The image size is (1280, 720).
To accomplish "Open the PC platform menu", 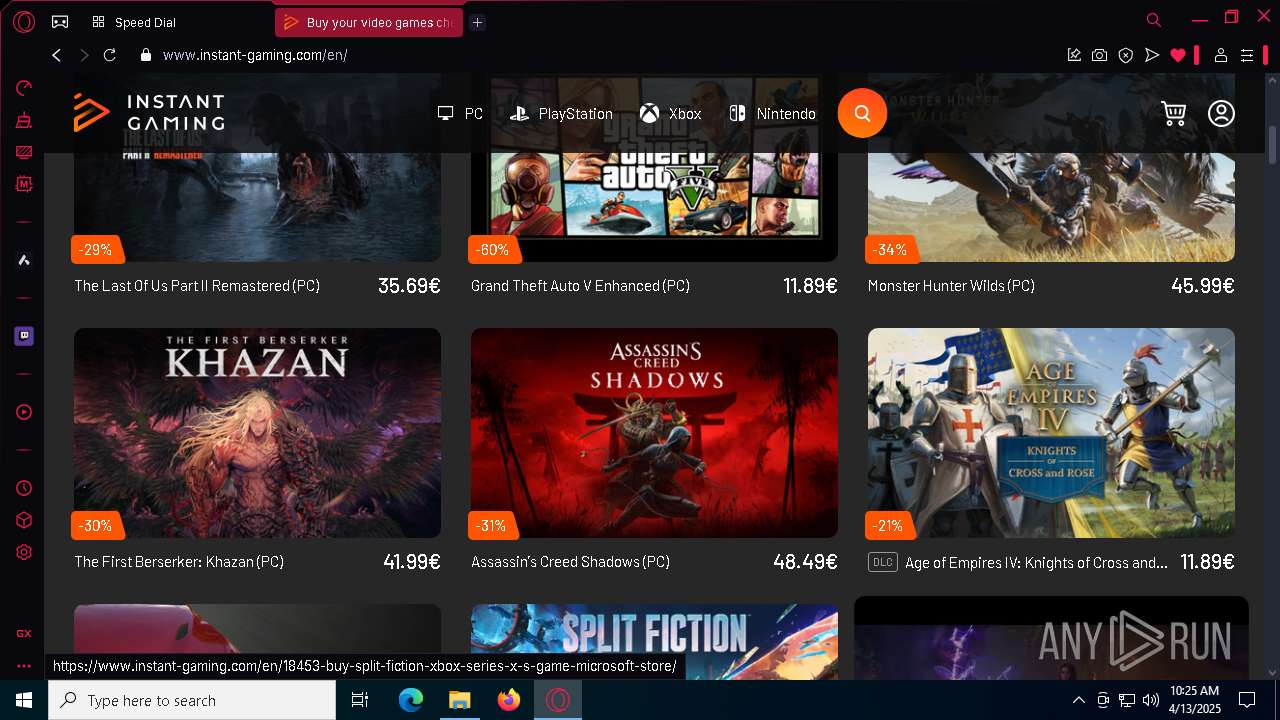I will (461, 114).
